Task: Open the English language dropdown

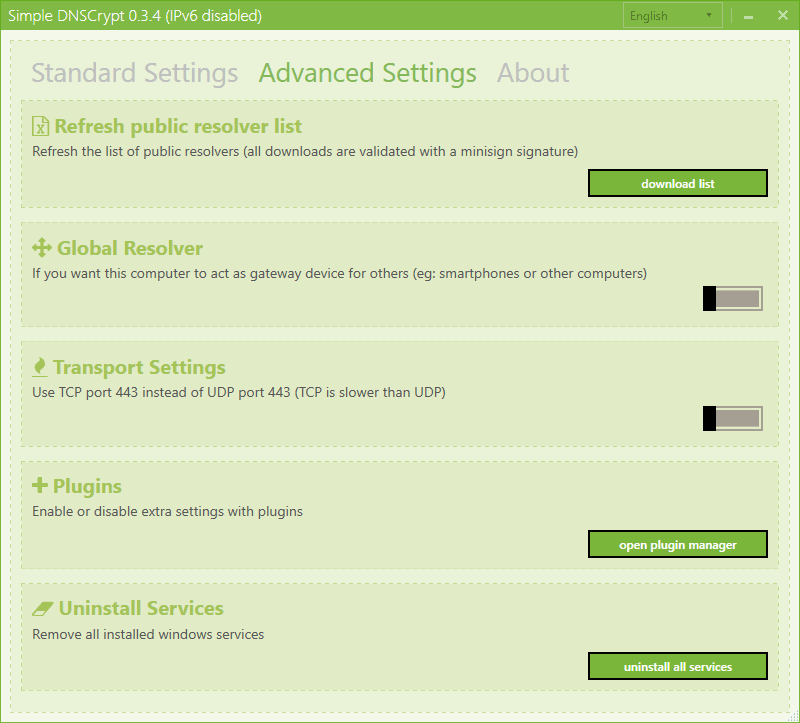Action: 672,16
